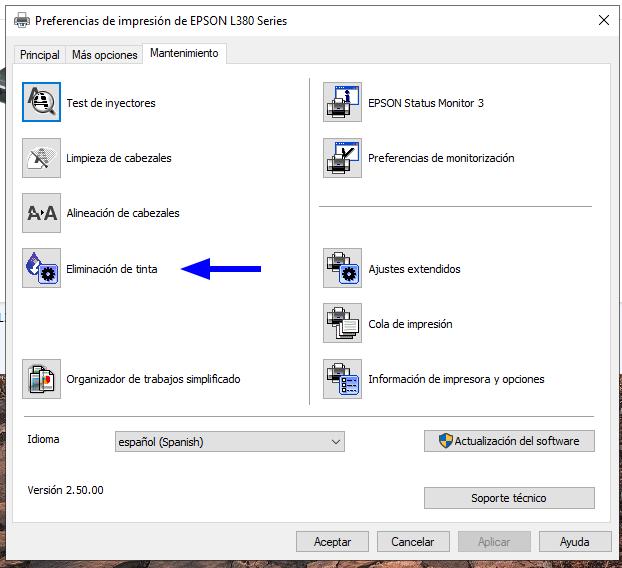Open Ajustes extendidos icon
Viewport: 622px width, 568px height.
342,268
